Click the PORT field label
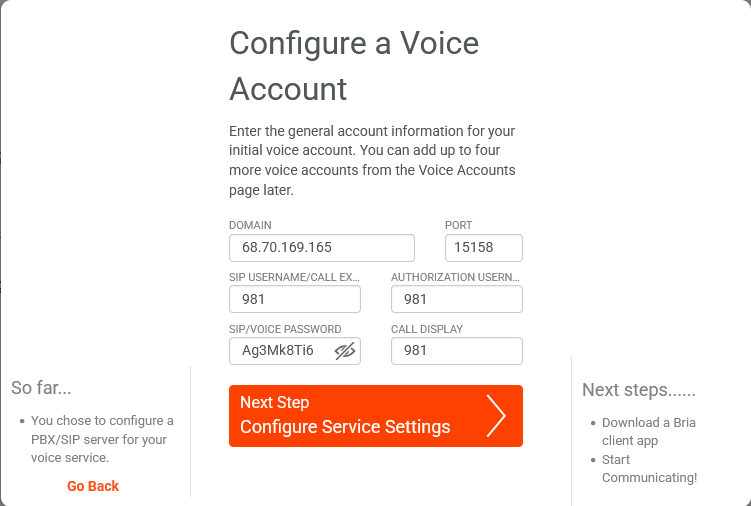 pos(458,225)
